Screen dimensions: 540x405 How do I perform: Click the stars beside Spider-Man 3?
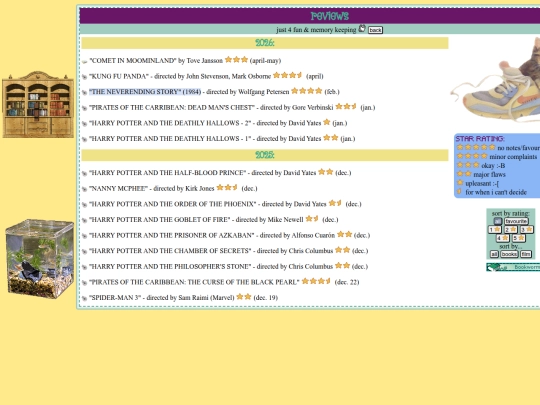click(244, 297)
